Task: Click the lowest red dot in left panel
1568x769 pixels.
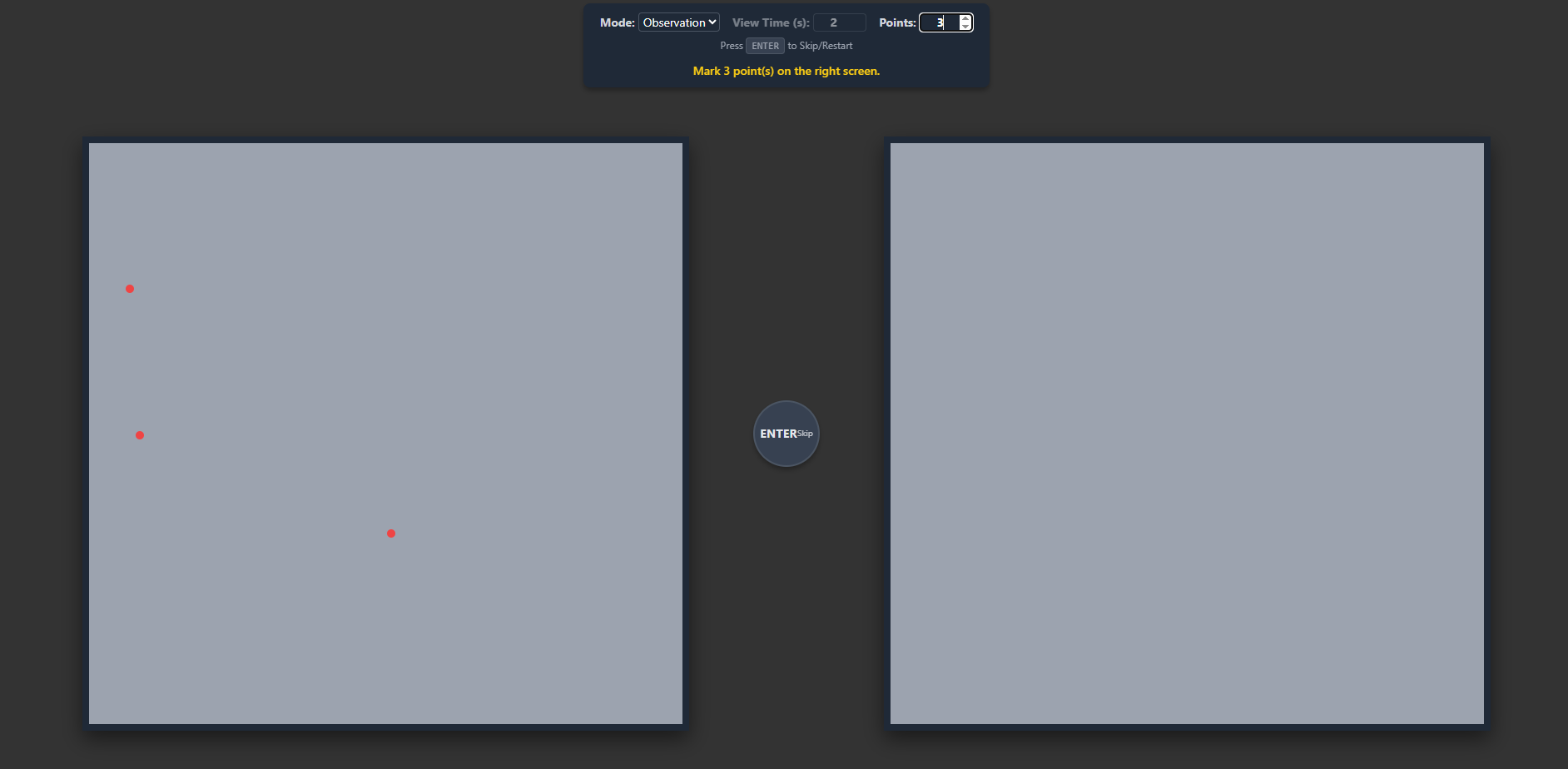Action: (x=391, y=533)
